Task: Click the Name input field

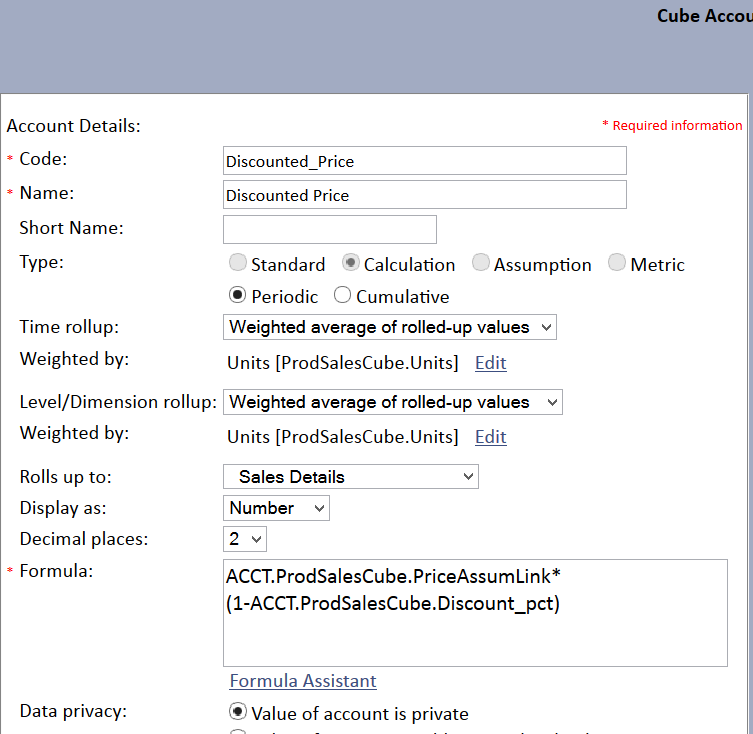Action: click(425, 195)
